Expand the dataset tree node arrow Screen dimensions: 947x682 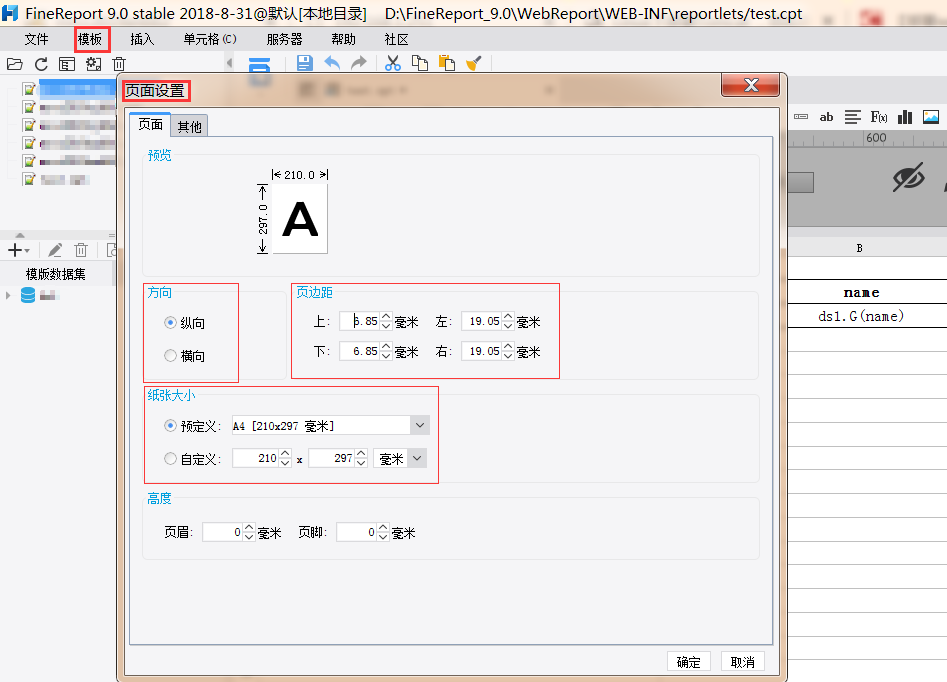point(8,295)
